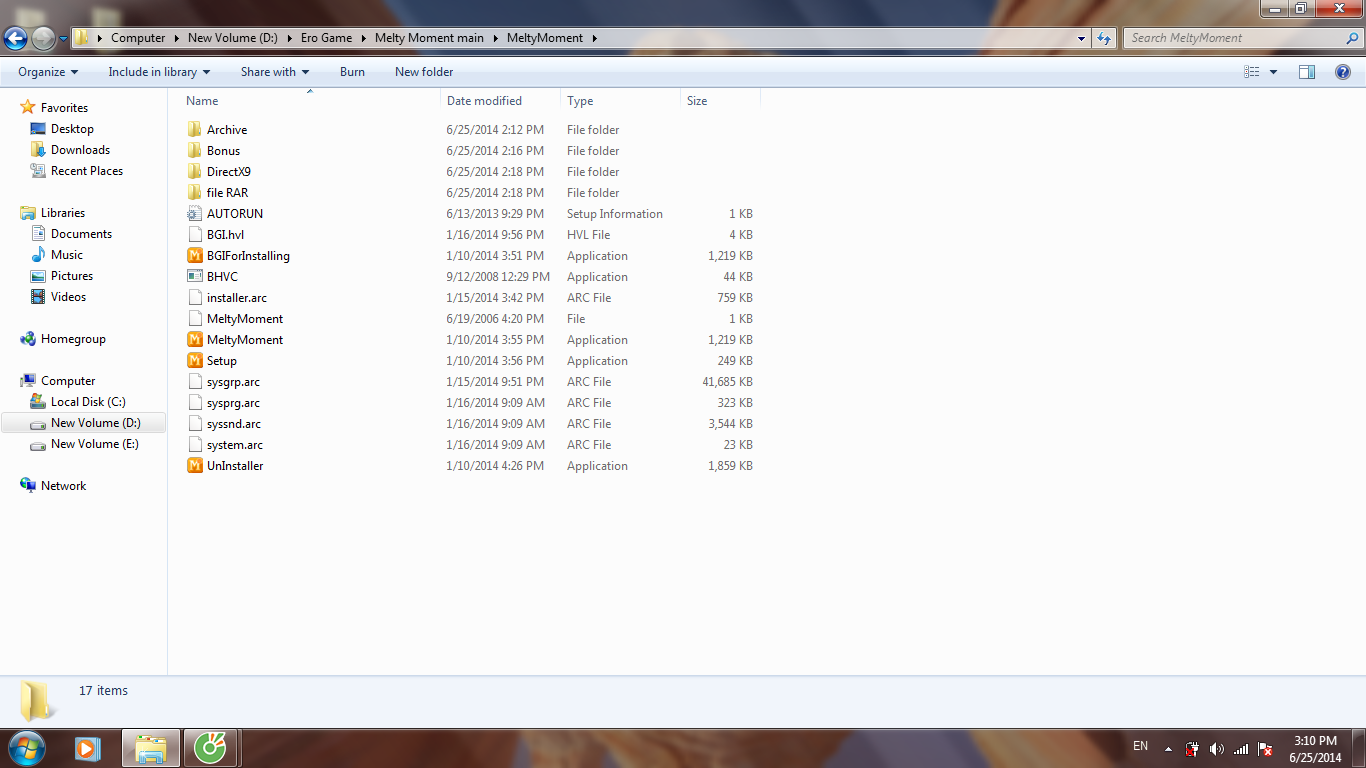Screen dimensions: 1366x768
Task: Go to Ero Game breadcrumb
Action: tap(326, 38)
